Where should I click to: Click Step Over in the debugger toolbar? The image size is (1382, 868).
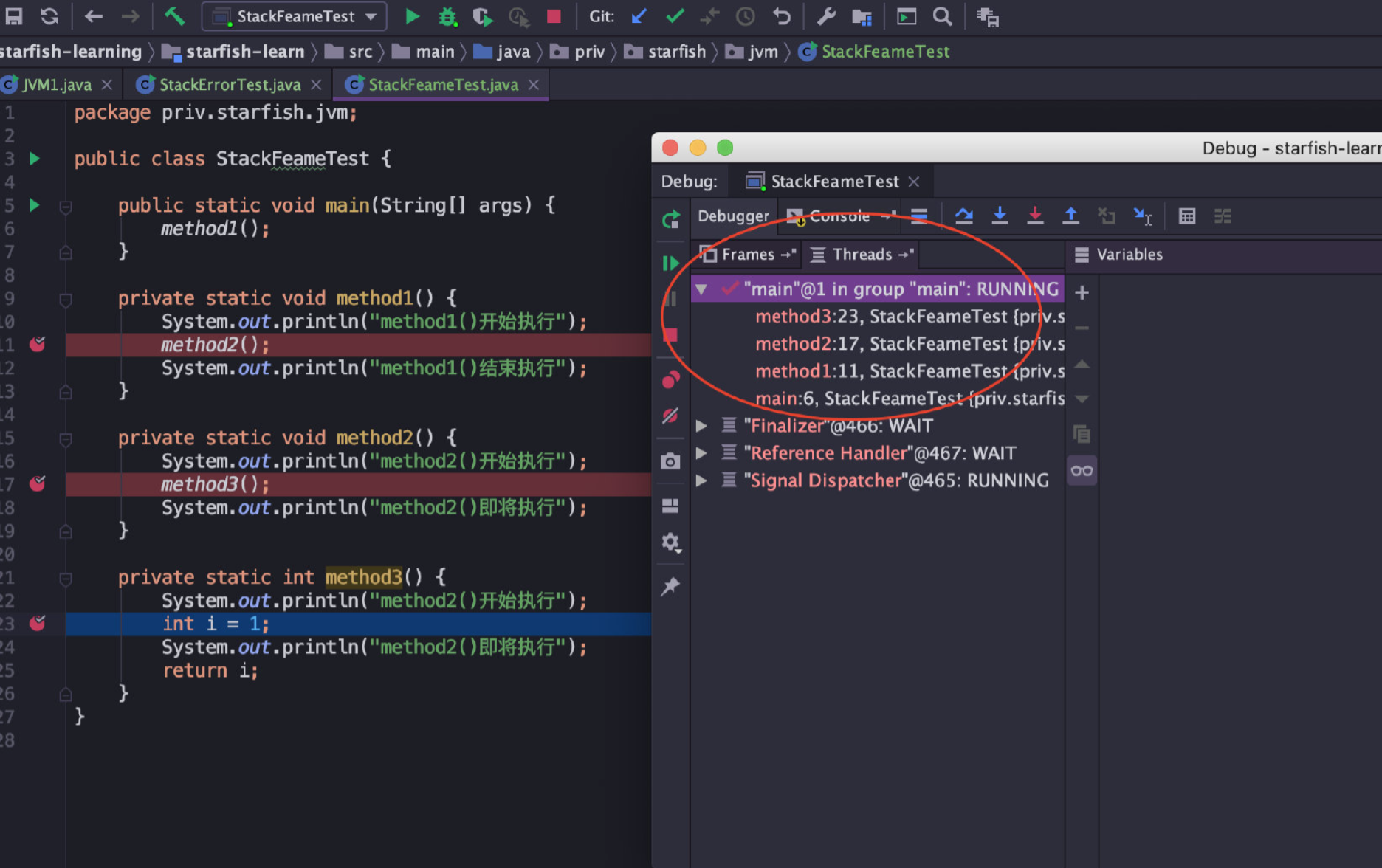(964, 216)
